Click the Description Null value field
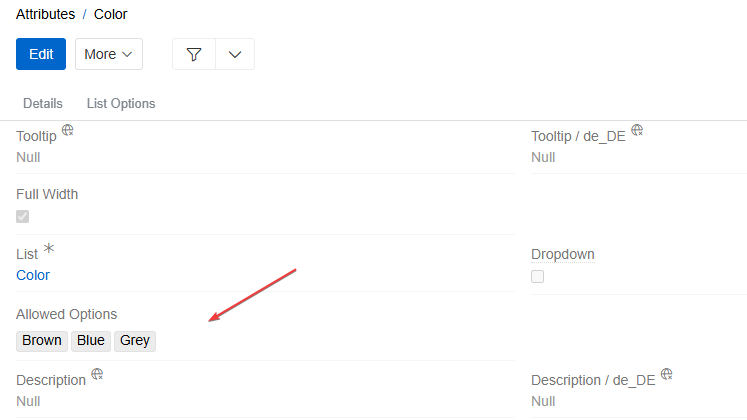Screen dimensions: 747x420 (28, 401)
